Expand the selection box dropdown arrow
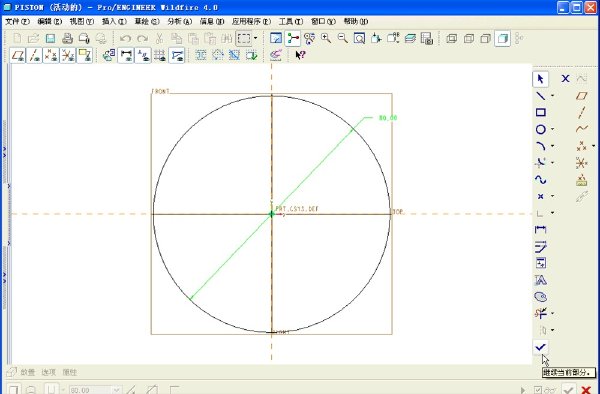The width and height of the screenshot is (600, 394). [256, 38]
